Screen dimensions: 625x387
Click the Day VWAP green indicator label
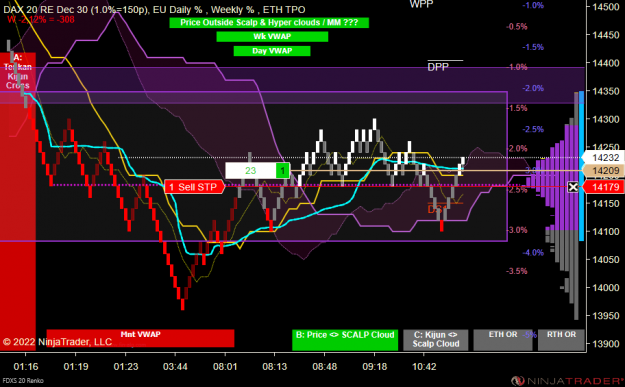point(272,51)
